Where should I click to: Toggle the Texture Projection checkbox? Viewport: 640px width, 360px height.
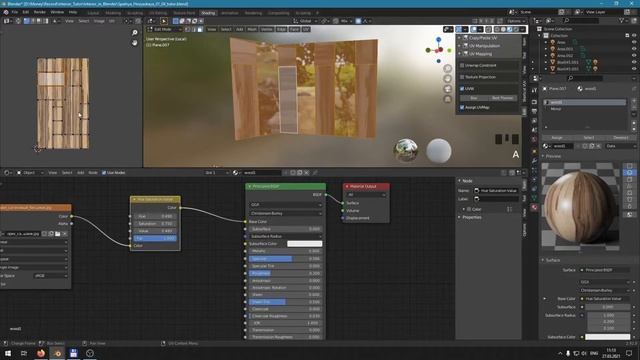click(x=462, y=77)
